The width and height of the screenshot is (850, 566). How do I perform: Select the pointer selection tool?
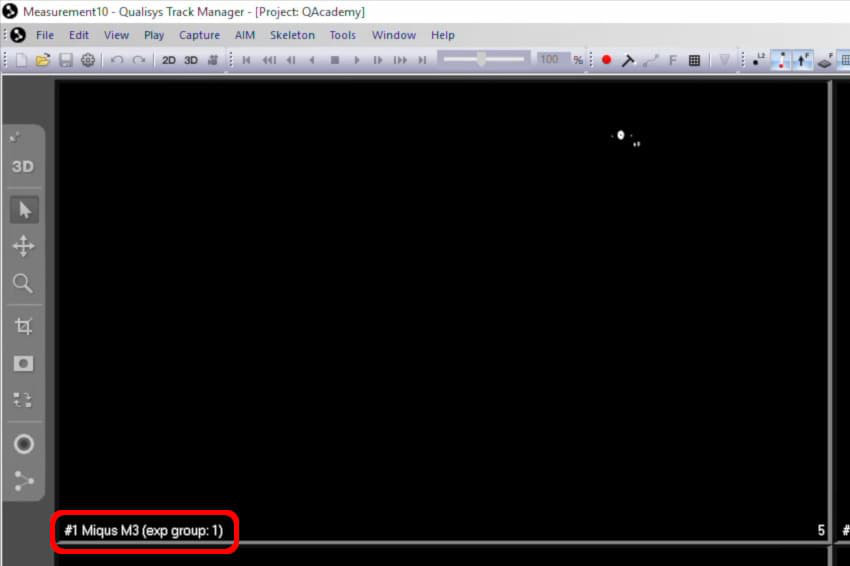point(23,209)
